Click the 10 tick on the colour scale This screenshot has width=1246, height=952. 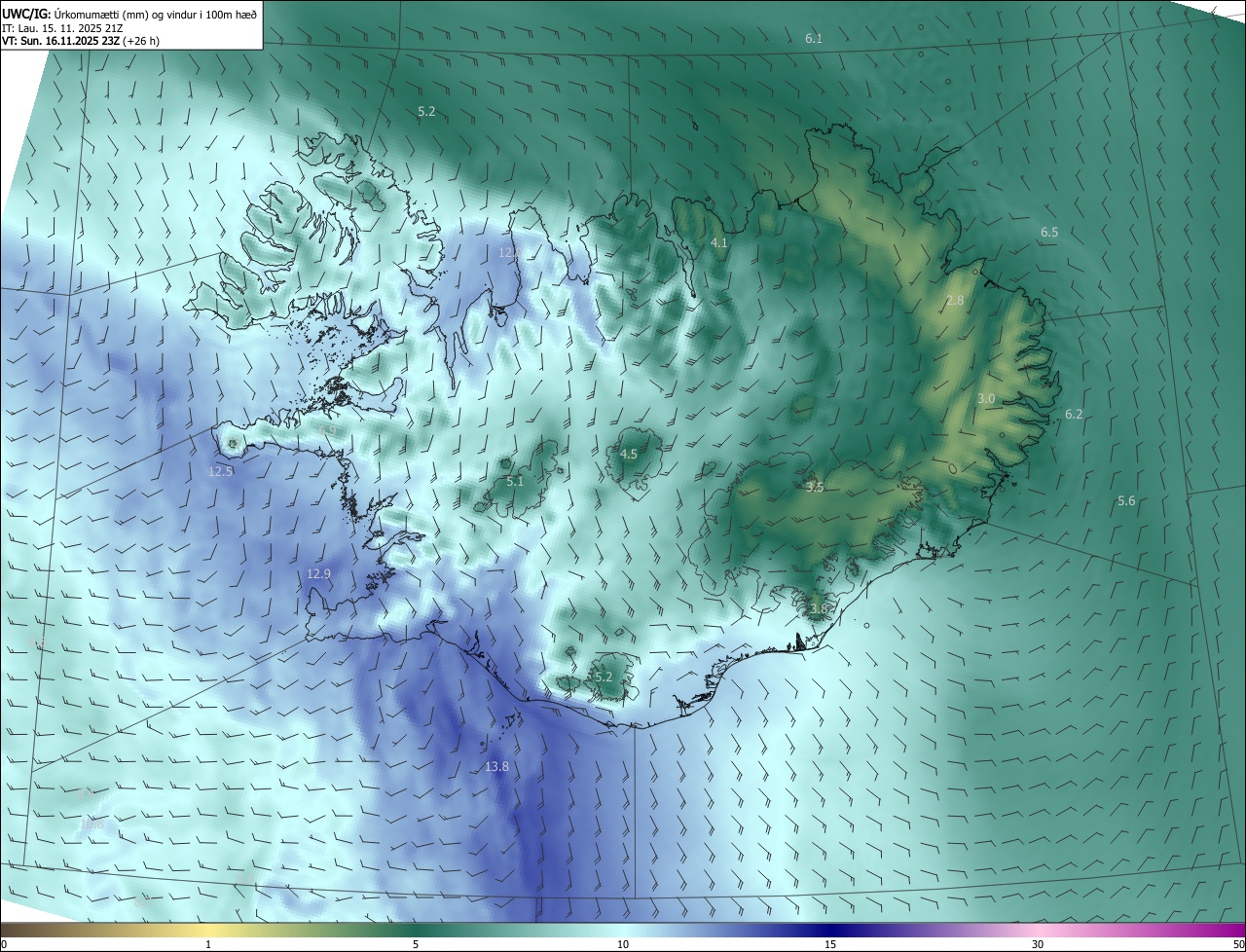click(623, 944)
